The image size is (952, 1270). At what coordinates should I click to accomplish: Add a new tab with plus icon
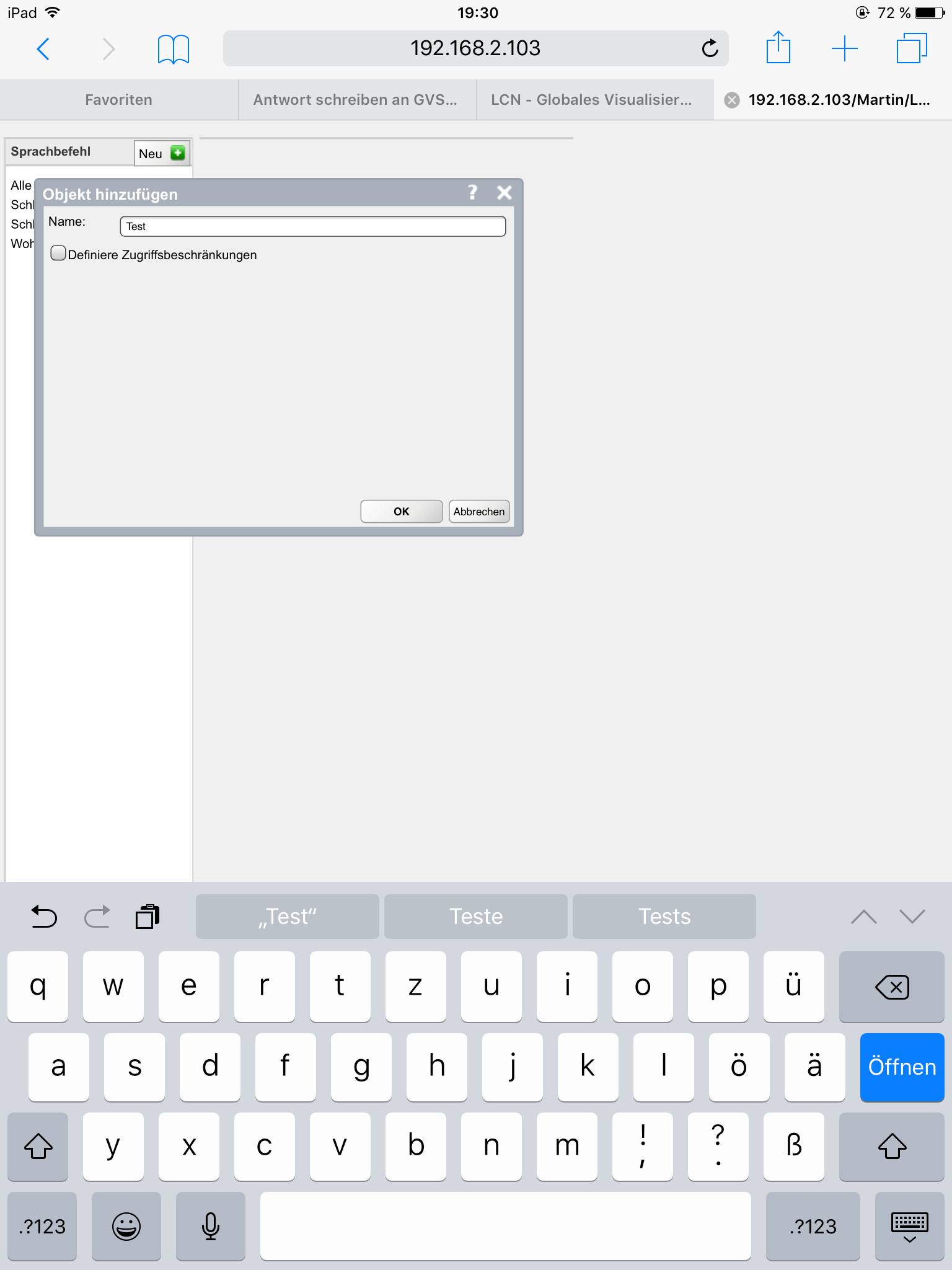(x=844, y=48)
